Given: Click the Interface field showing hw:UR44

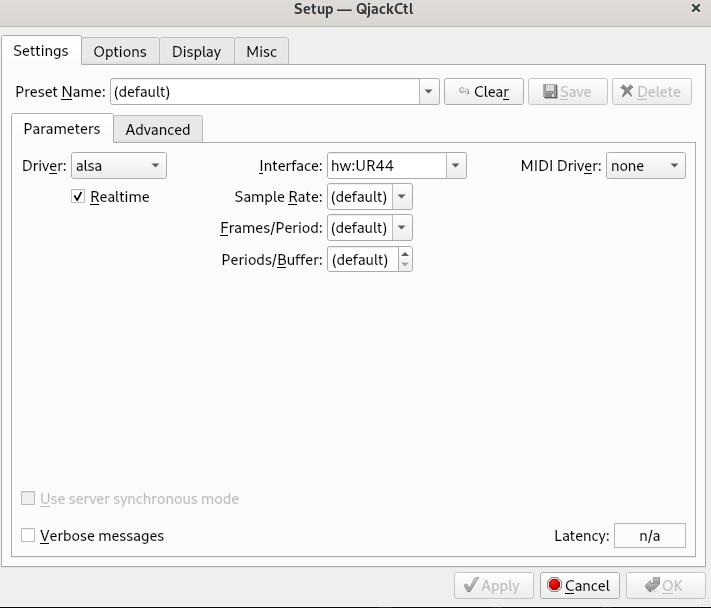Looking at the screenshot, I should click(x=387, y=165).
